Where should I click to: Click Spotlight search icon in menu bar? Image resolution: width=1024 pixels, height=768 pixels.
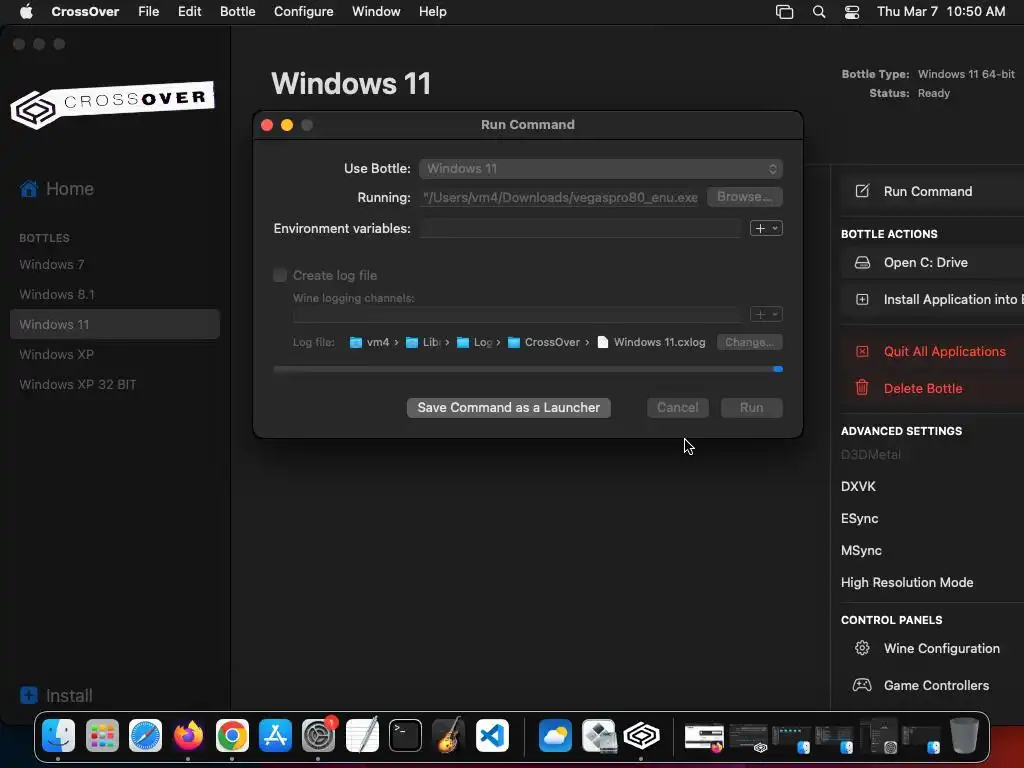pyautogui.click(x=818, y=12)
